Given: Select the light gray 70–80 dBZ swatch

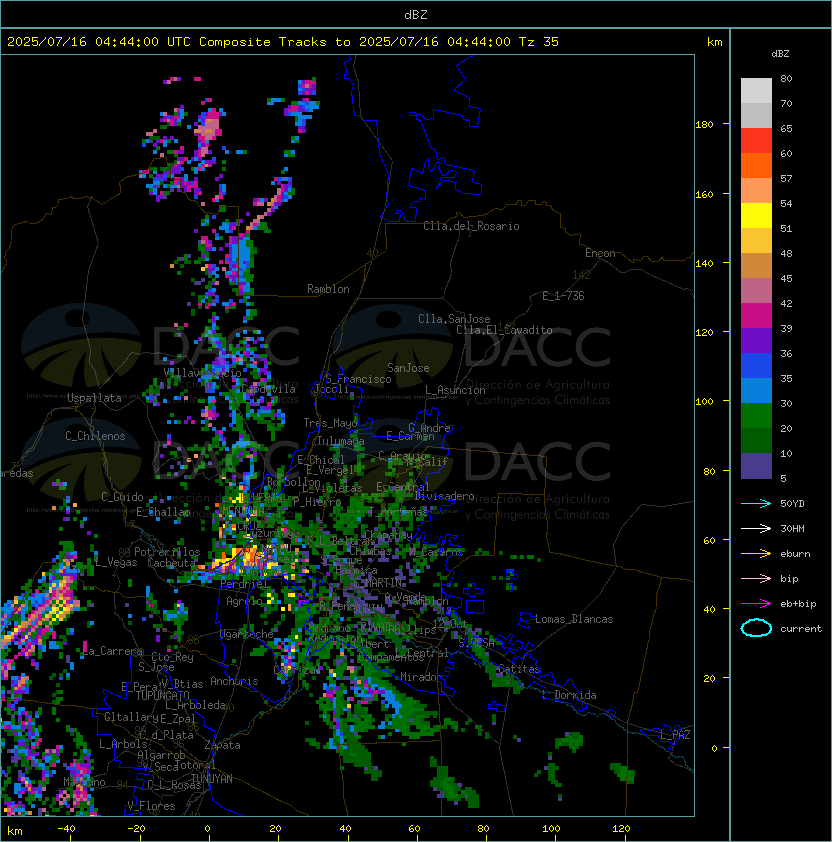Looking at the screenshot, I should click(756, 90).
